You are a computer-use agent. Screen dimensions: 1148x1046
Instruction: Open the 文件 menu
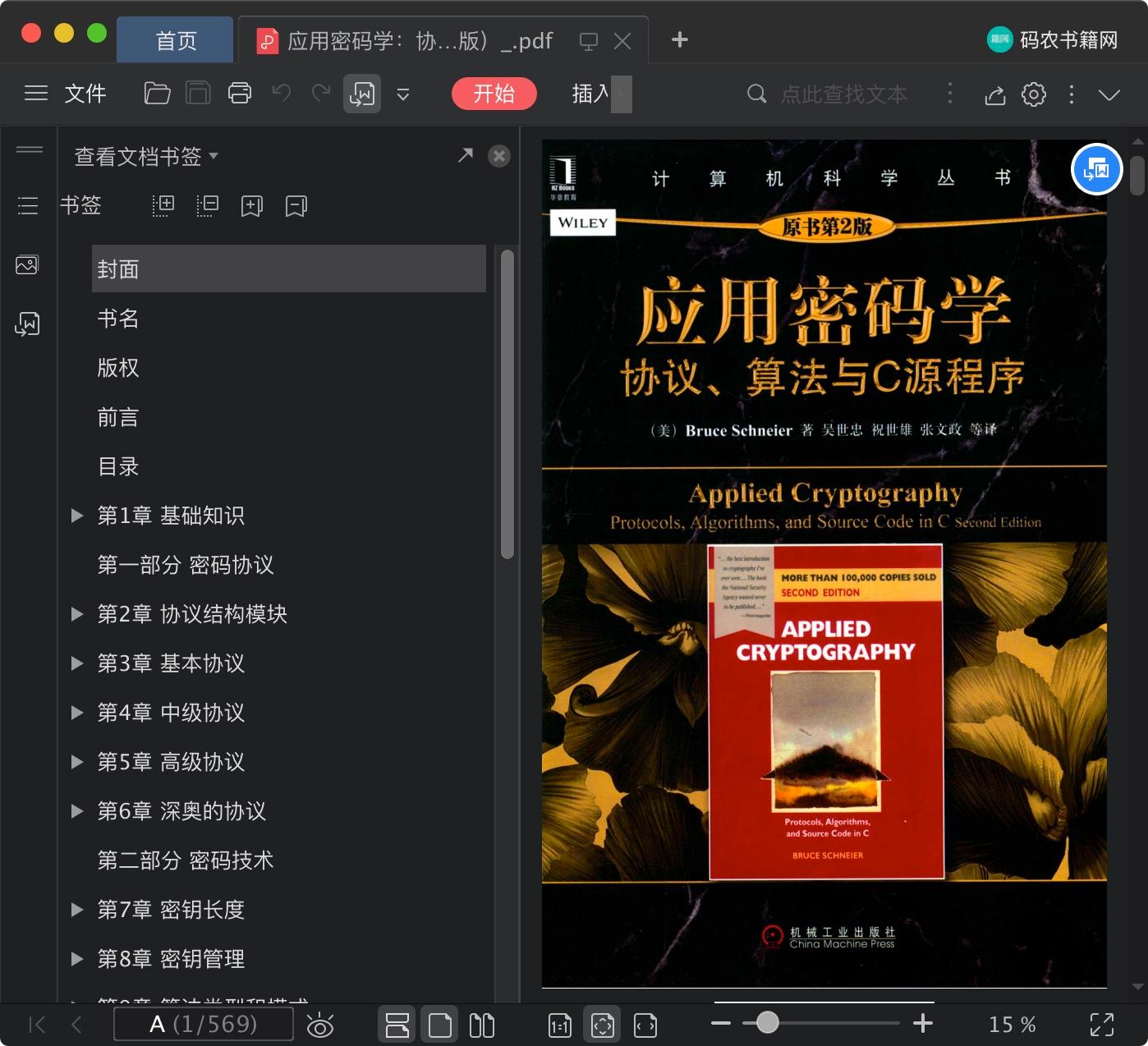pyautogui.click(x=85, y=94)
